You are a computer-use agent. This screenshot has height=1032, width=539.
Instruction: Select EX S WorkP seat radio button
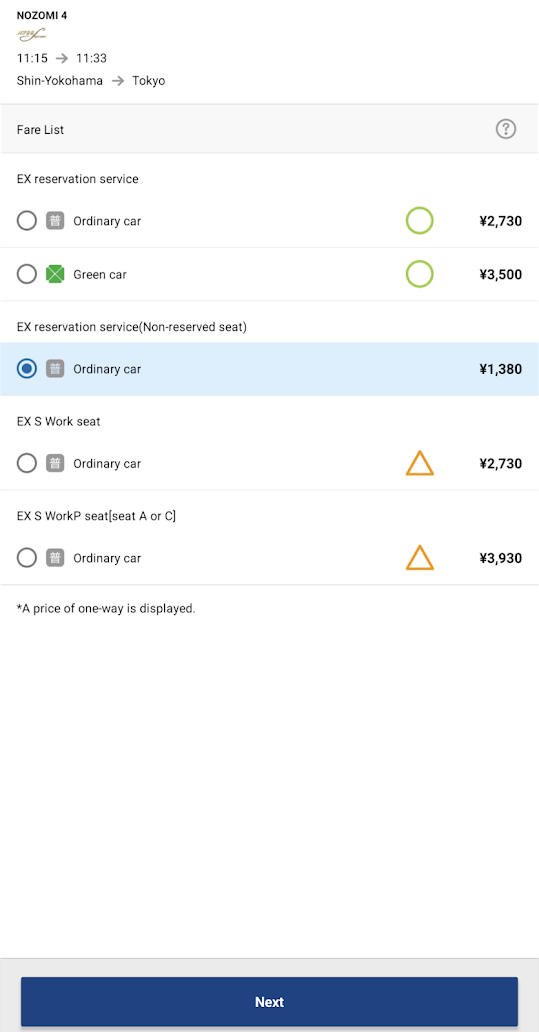click(x=26, y=558)
